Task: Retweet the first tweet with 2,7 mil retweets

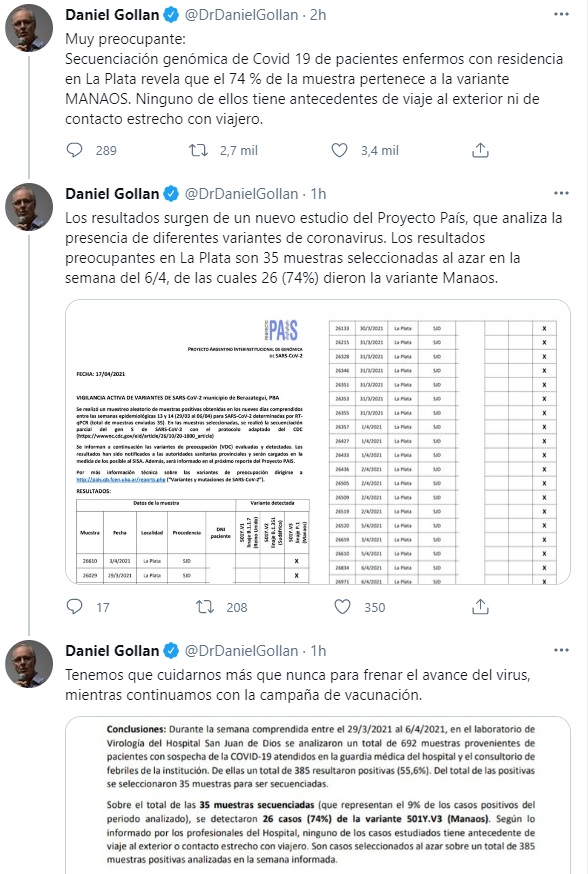Action: coord(198,150)
